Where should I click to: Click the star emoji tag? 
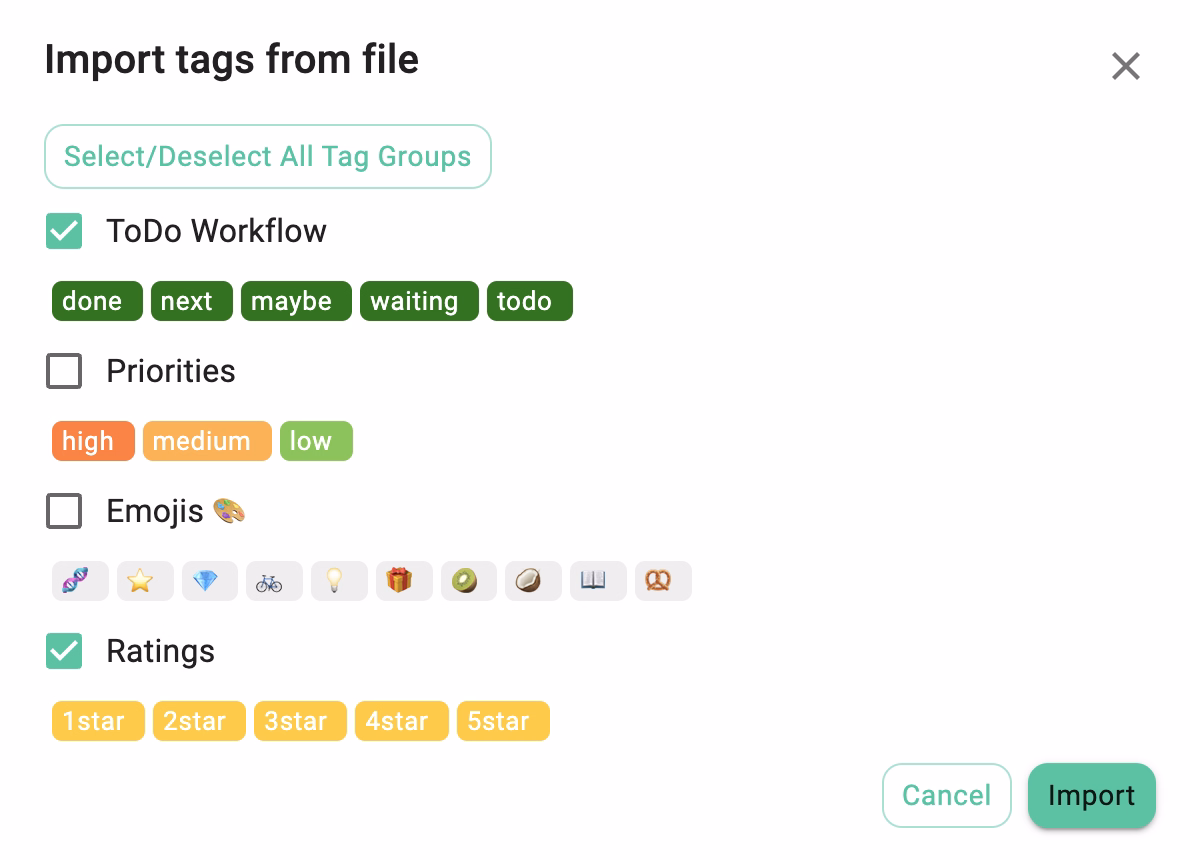(145, 581)
